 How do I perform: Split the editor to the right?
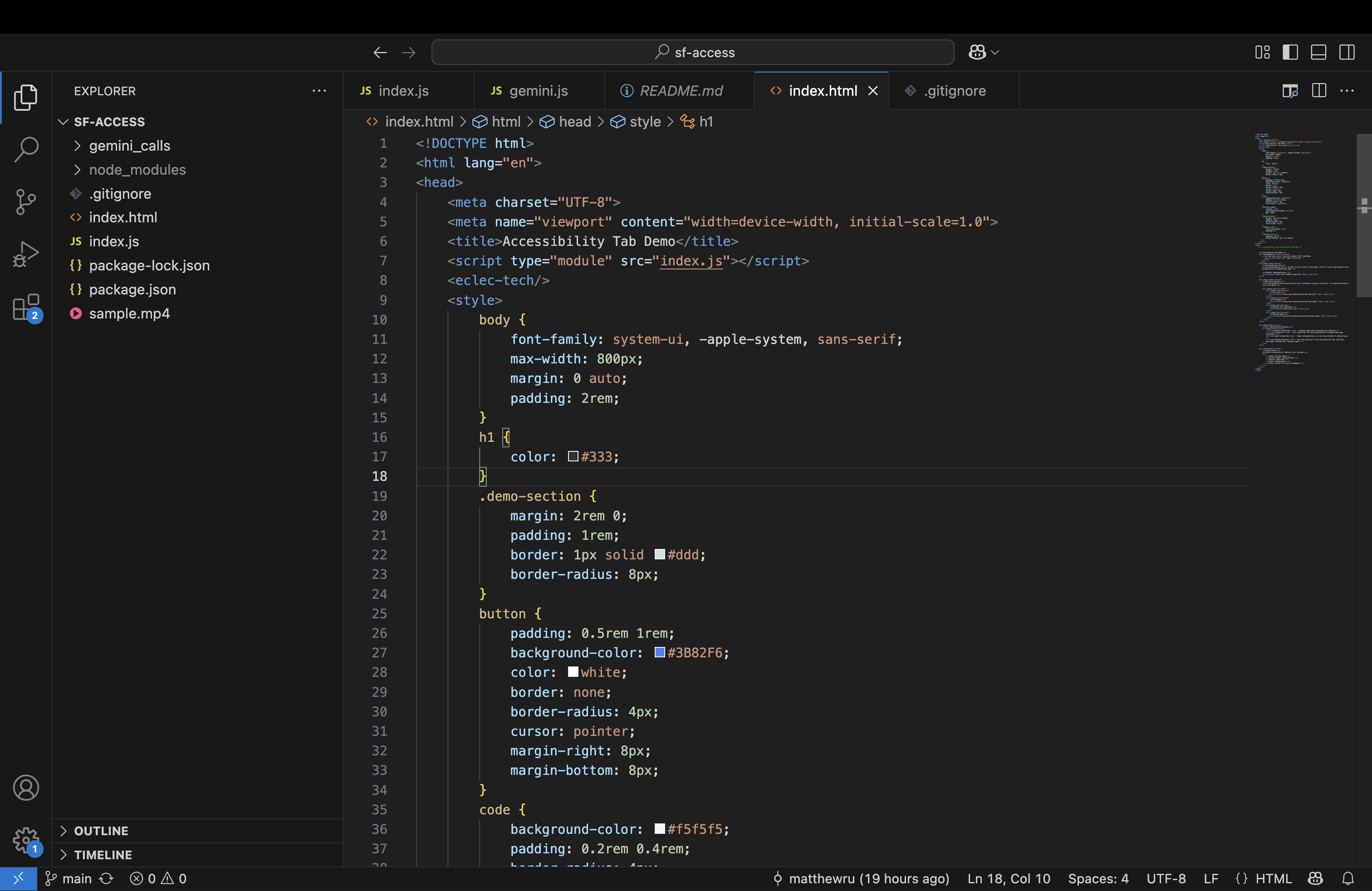[1319, 90]
